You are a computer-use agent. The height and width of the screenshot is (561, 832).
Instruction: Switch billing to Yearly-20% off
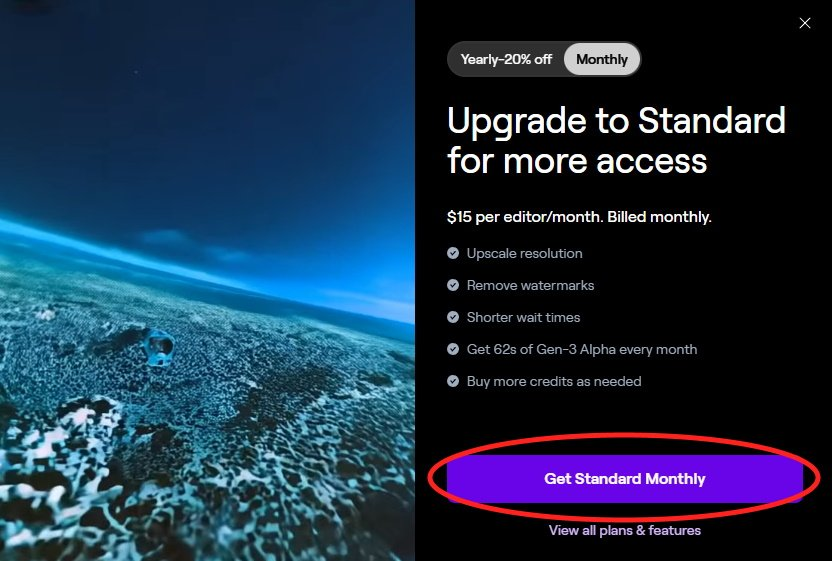(x=506, y=59)
